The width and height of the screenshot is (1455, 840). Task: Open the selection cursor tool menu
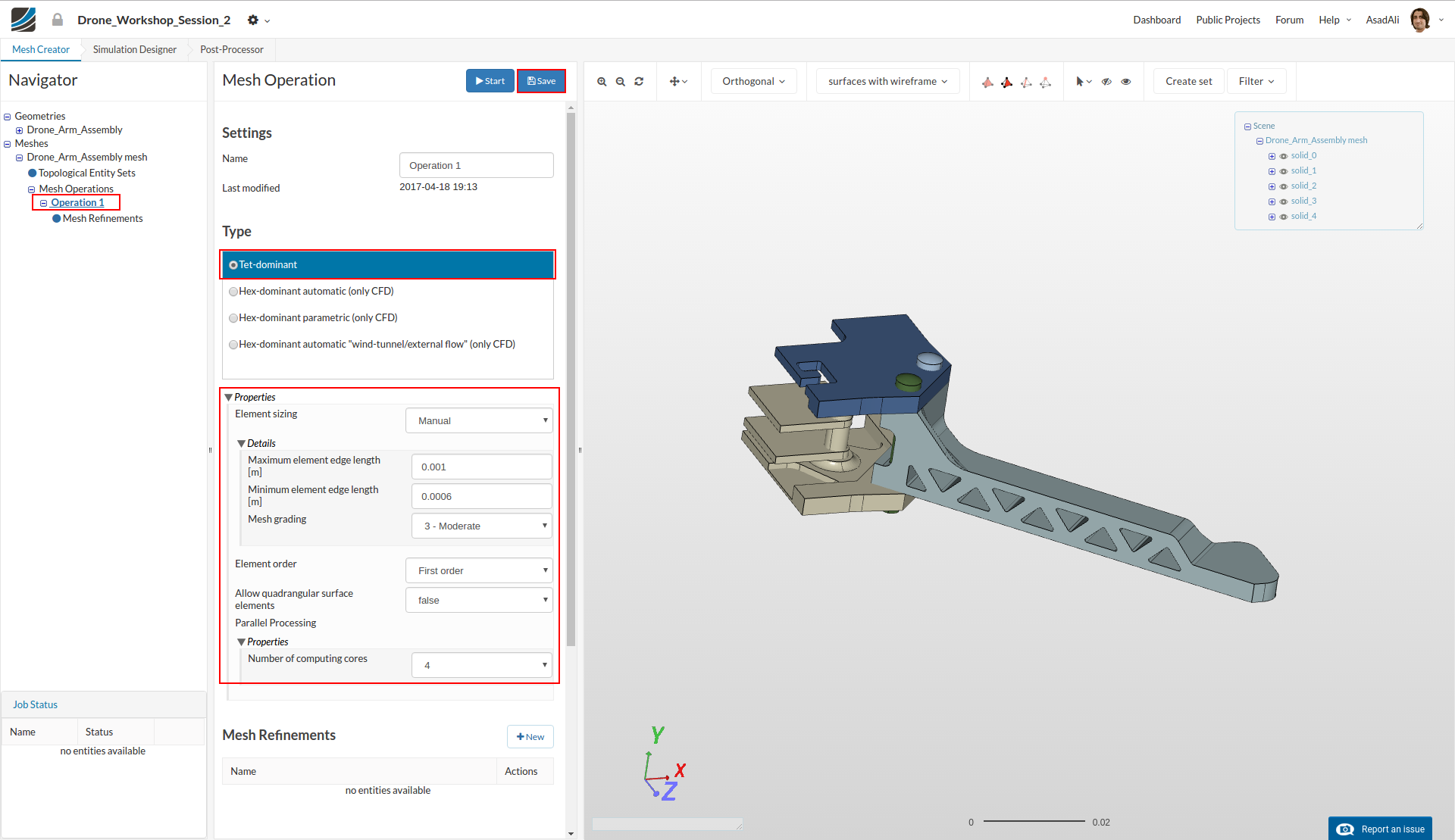coord(1084,82)
